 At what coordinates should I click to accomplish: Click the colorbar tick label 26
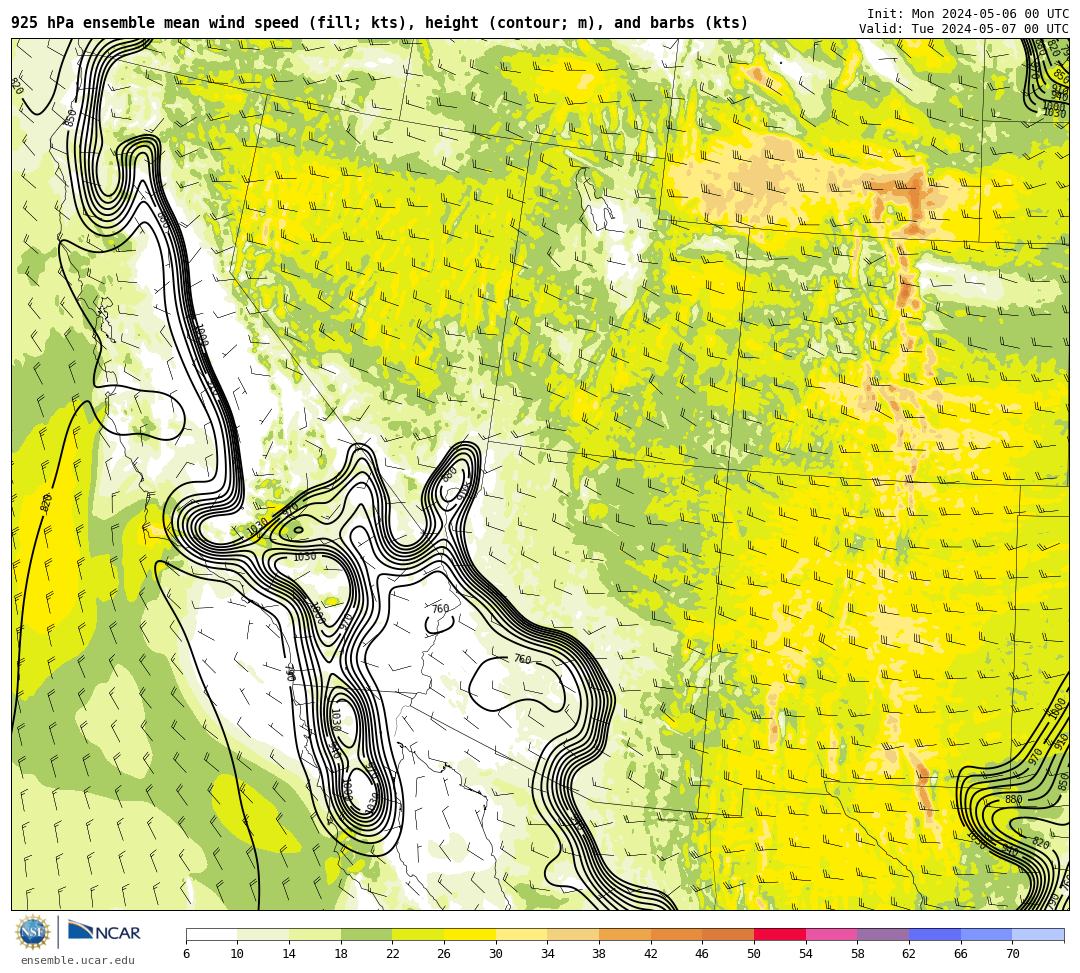coord(444,954)
